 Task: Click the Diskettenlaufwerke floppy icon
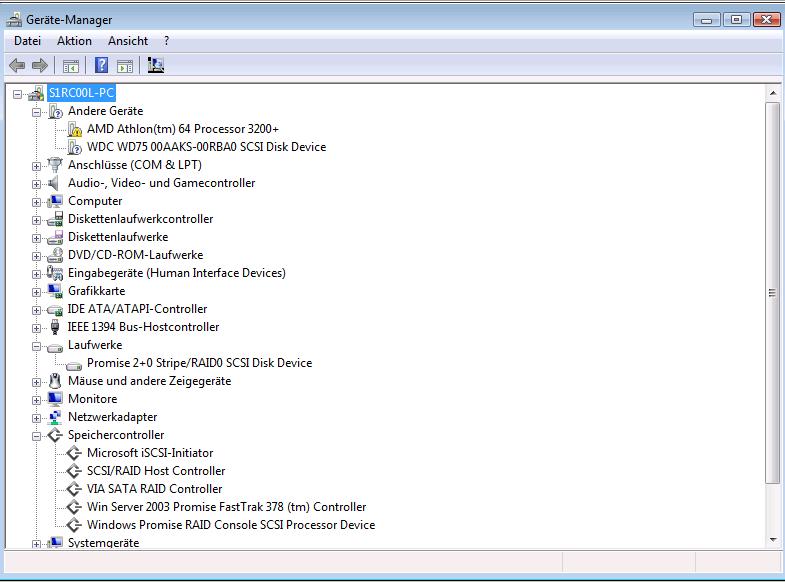coord(55,237)
